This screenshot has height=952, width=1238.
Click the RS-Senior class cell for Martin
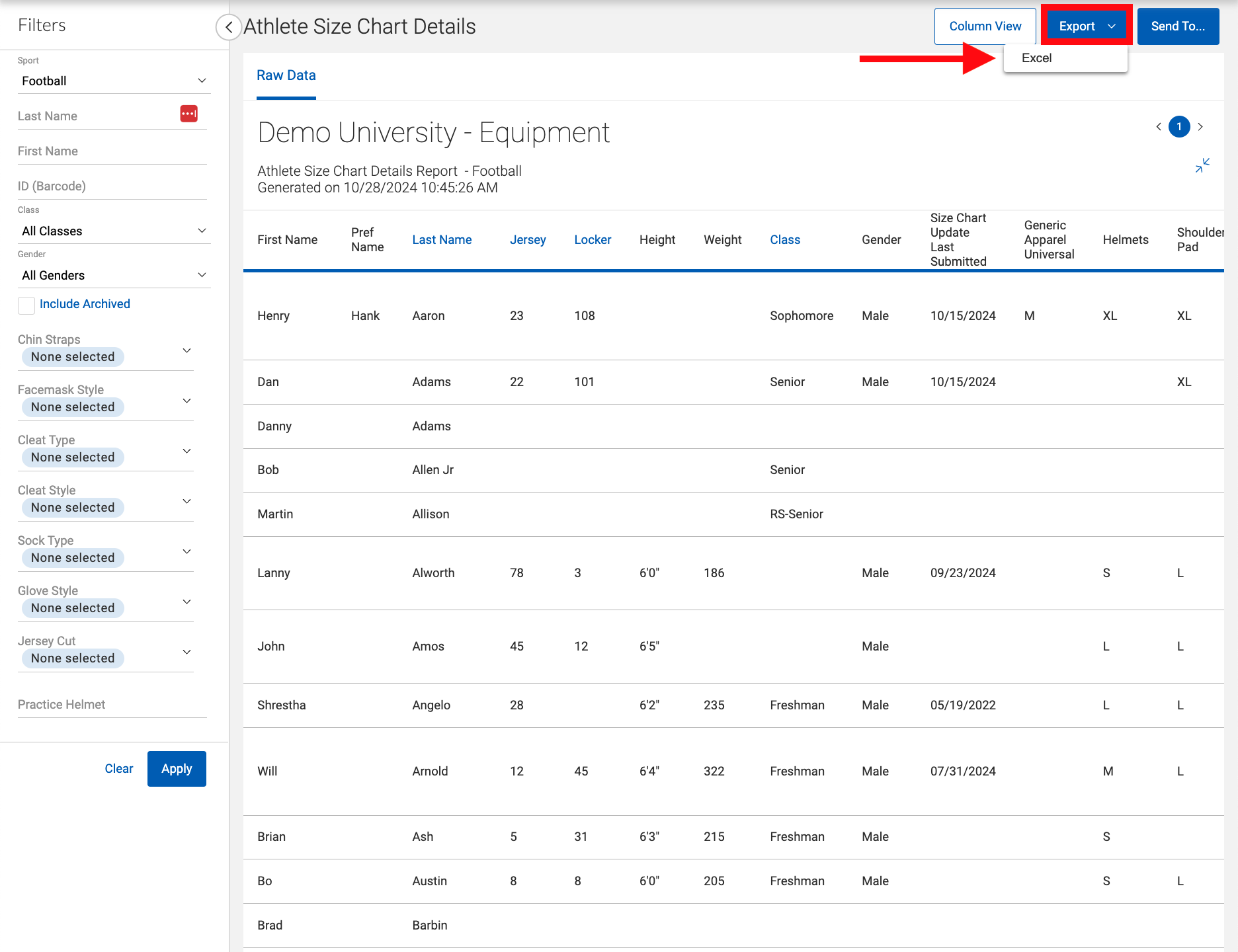[x=796, y=514]
